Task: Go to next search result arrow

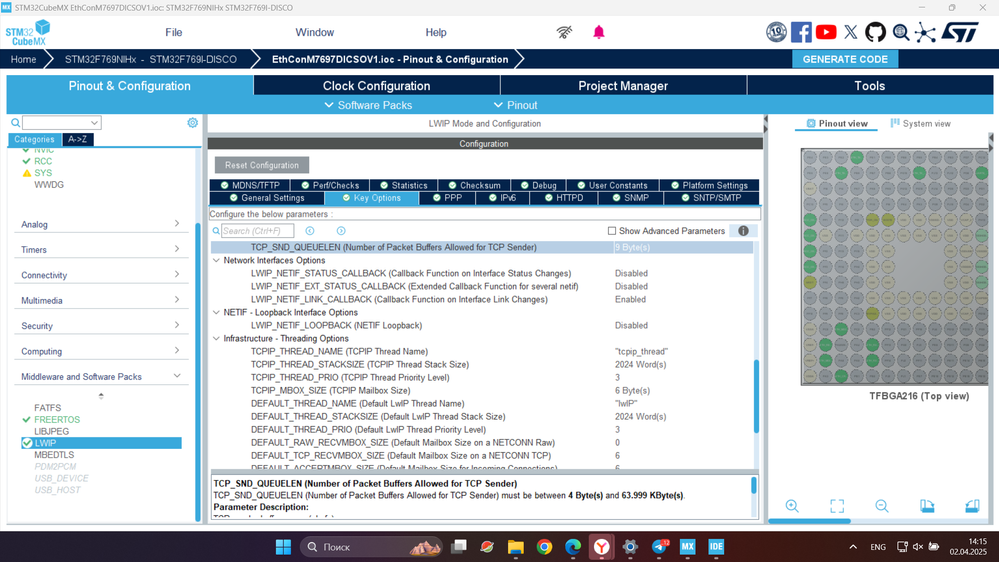Action: click(x=341, y=231)
